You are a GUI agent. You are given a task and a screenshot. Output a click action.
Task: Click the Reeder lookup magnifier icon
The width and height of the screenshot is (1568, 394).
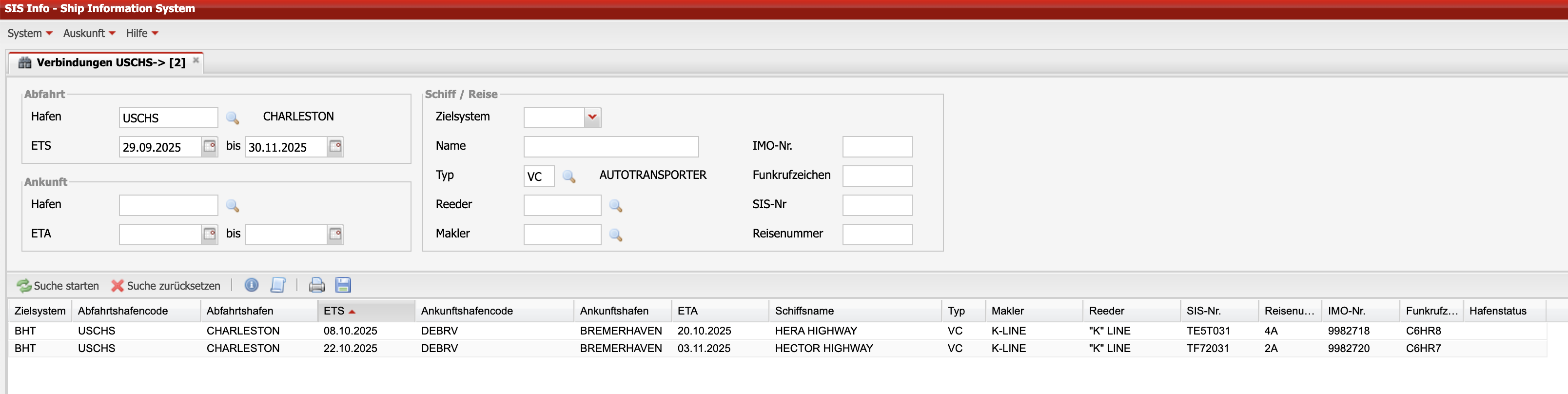coord(615,205)
